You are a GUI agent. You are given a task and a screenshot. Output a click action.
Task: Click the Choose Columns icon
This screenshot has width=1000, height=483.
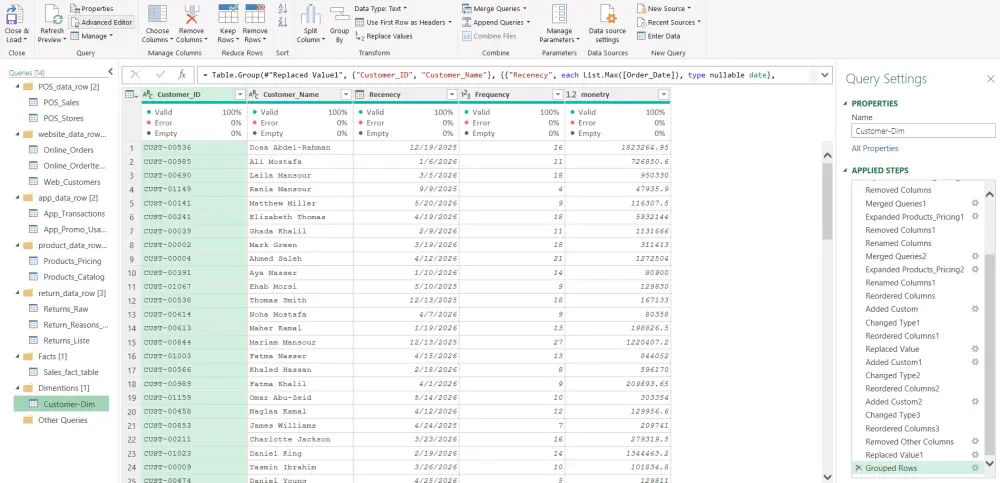click(157, 14)
